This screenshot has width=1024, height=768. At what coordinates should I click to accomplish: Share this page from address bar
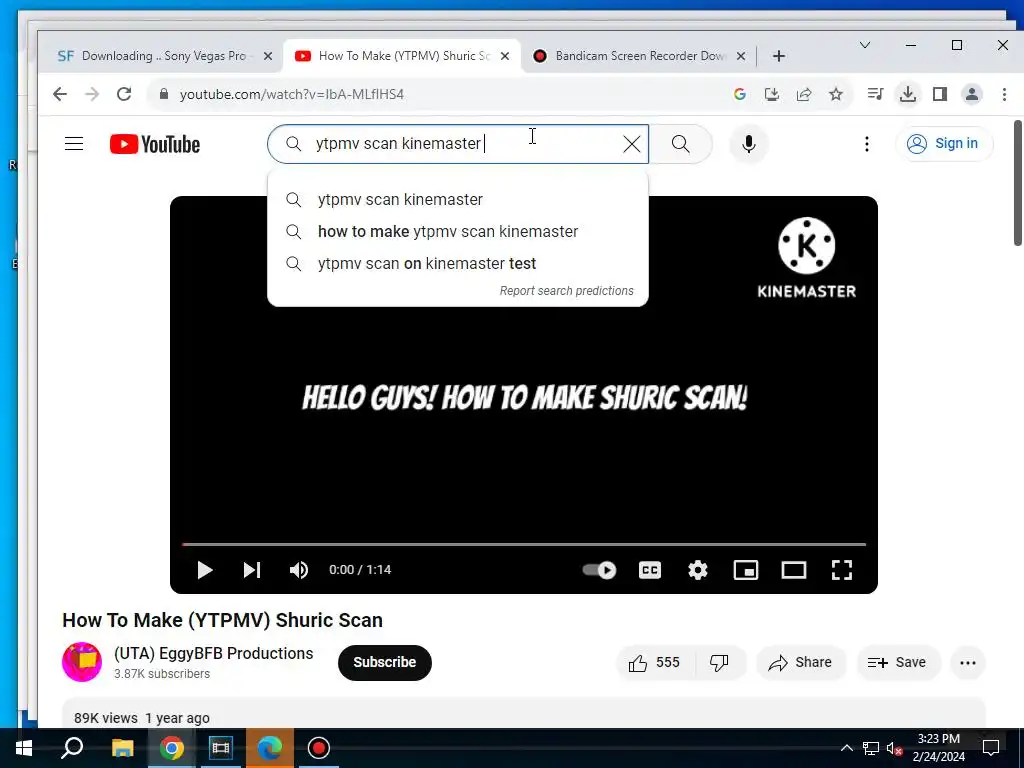[804, 95]
